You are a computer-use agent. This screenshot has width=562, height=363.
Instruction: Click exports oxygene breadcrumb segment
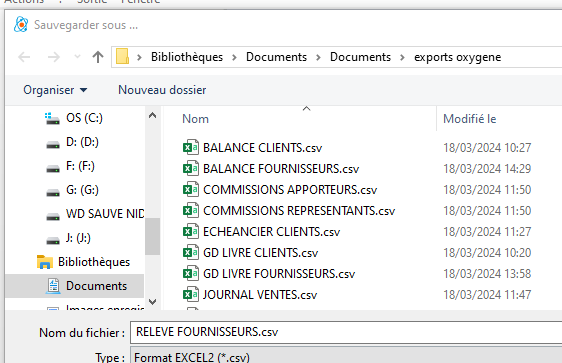coord(457,57)
